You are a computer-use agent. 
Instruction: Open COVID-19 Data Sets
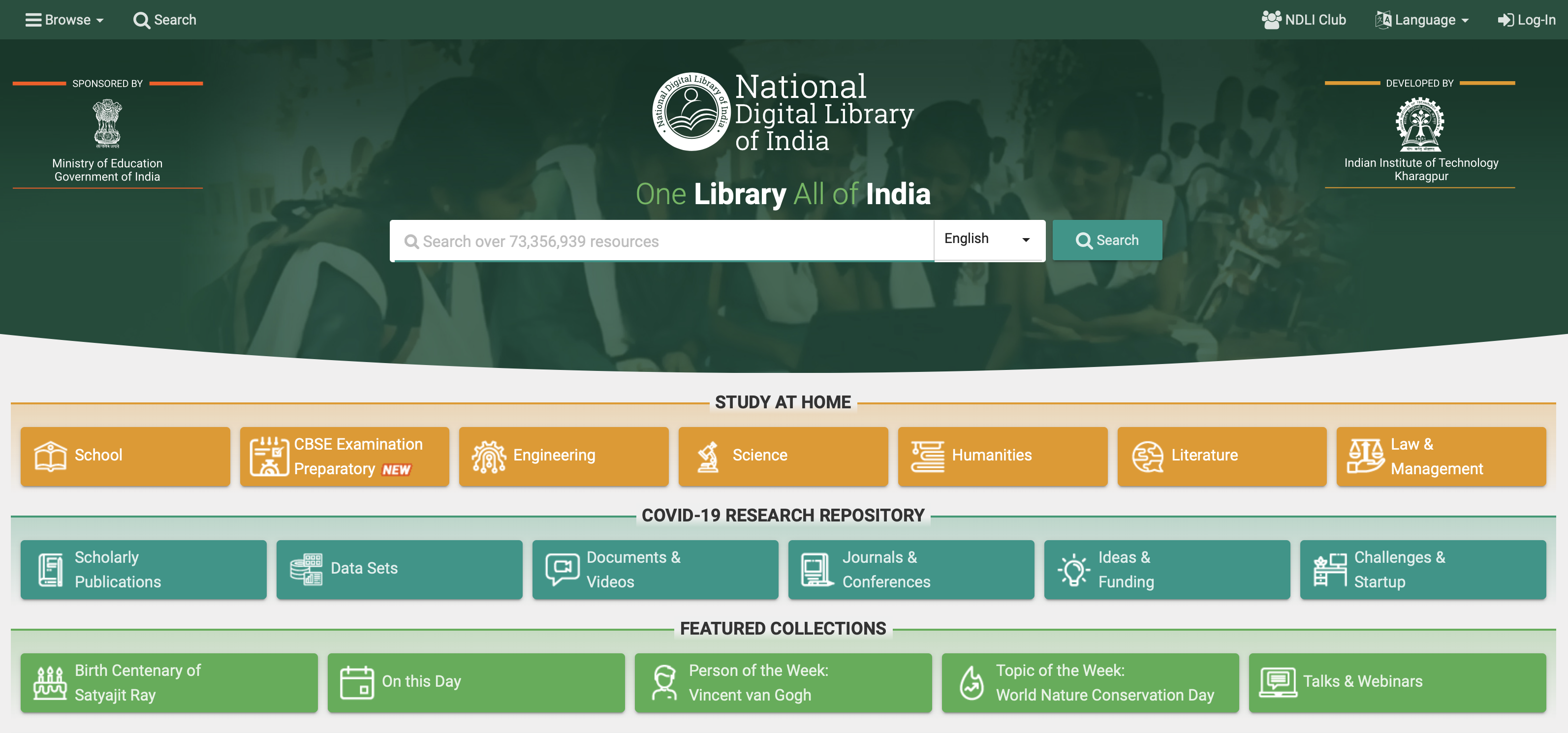tap(399, 569)
